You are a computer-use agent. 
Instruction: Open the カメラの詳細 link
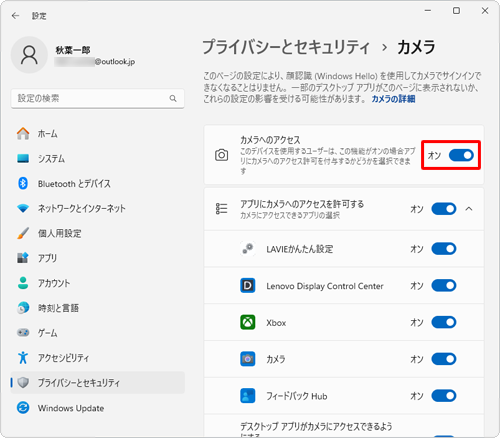point(393,99)
